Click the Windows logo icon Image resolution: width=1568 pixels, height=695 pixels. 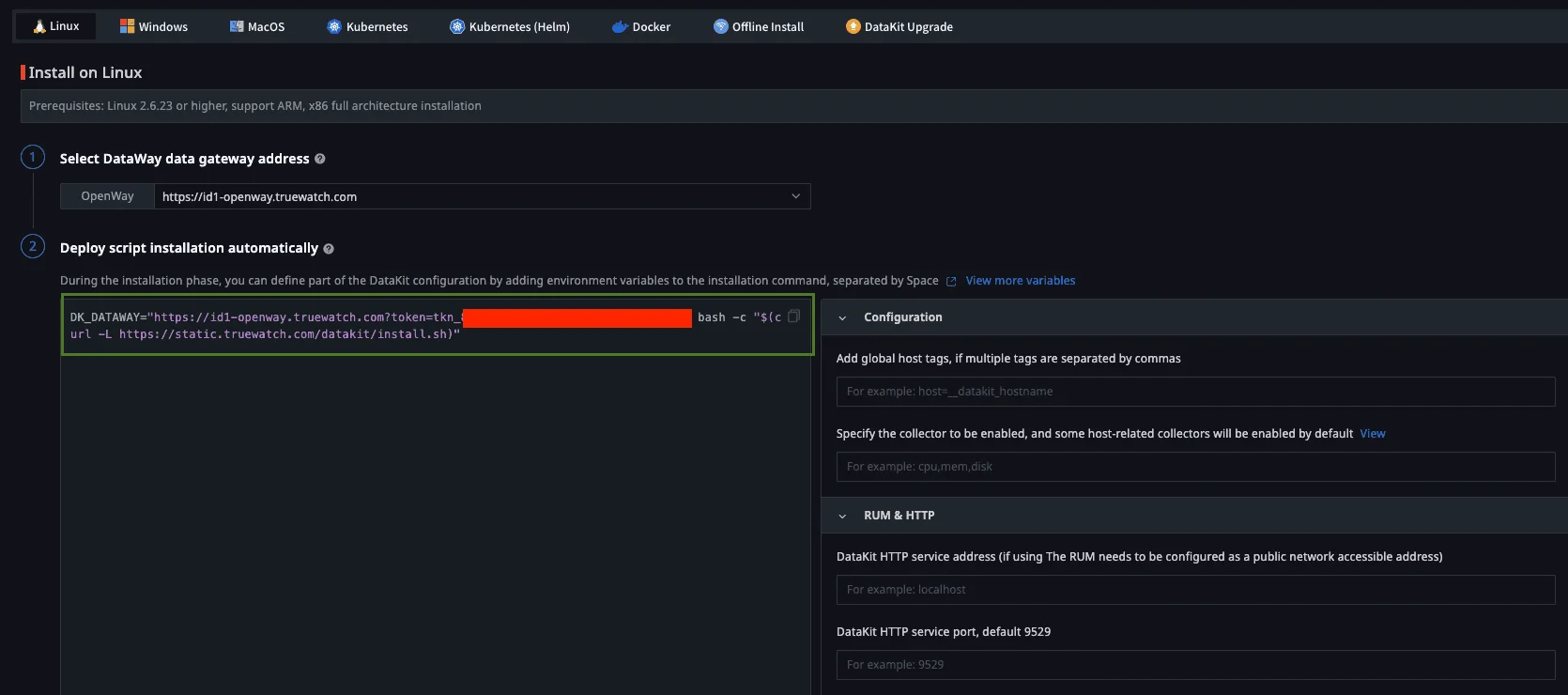pyautogui.click(x=127, y=26)
